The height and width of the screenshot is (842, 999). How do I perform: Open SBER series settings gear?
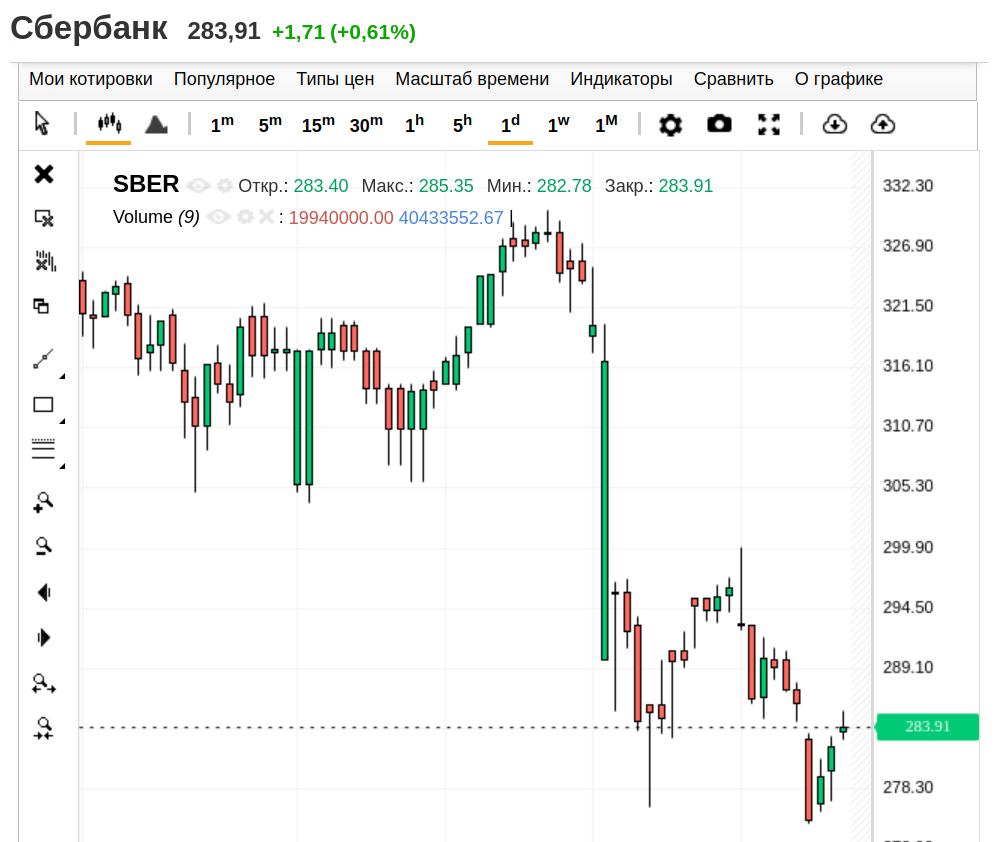(x=224, y=185)
